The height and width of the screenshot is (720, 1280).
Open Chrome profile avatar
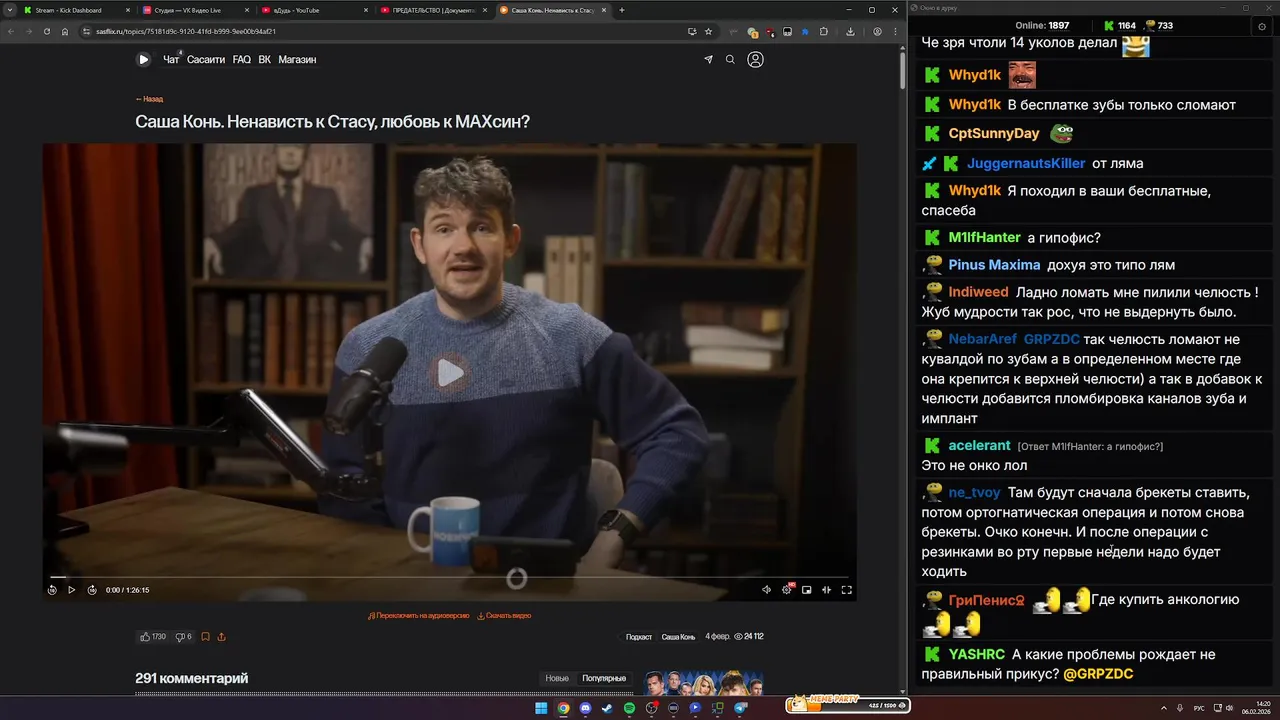[x=877, y=31]
